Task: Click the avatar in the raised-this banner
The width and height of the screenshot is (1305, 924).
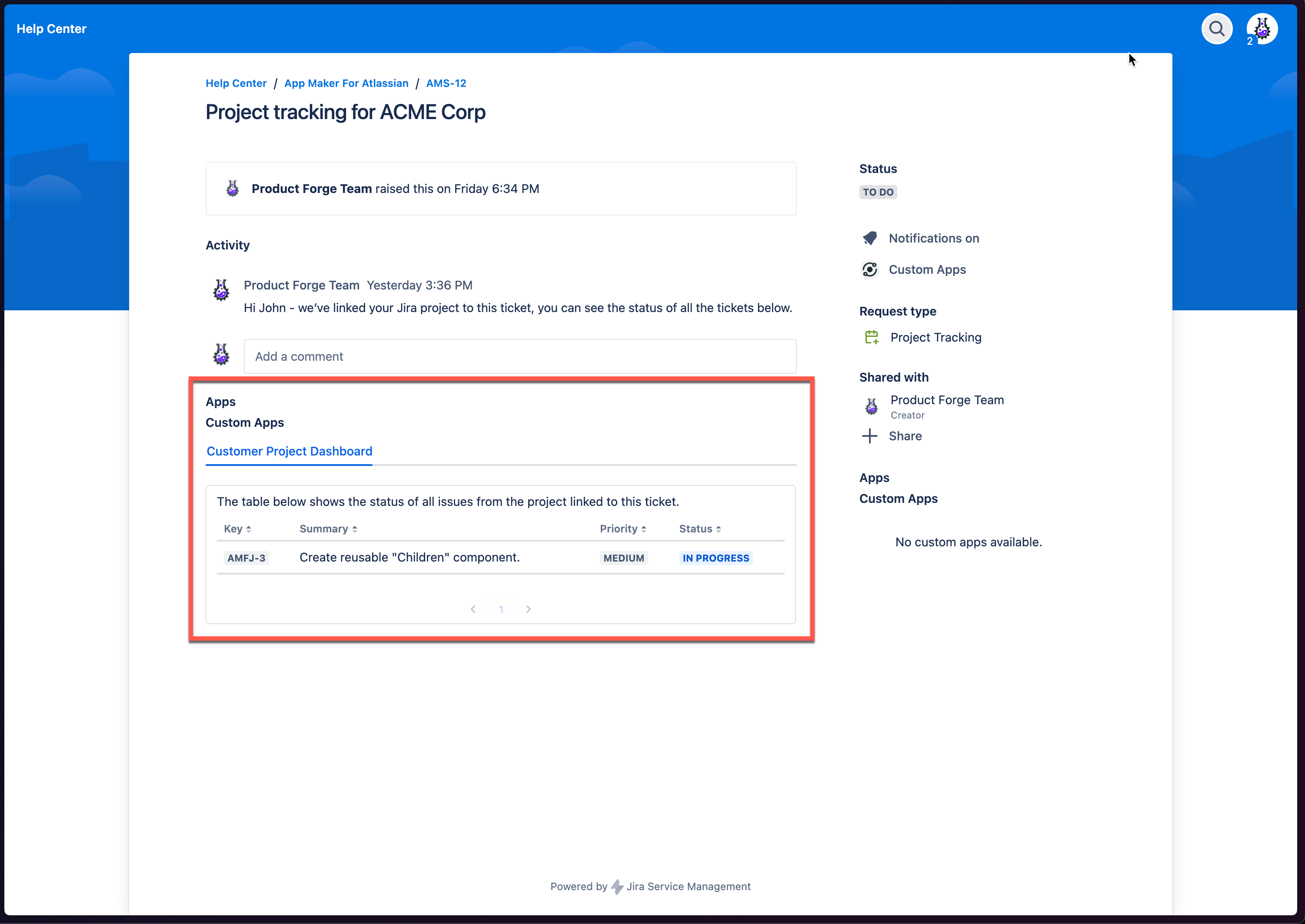Action: [x=232, y=188]
